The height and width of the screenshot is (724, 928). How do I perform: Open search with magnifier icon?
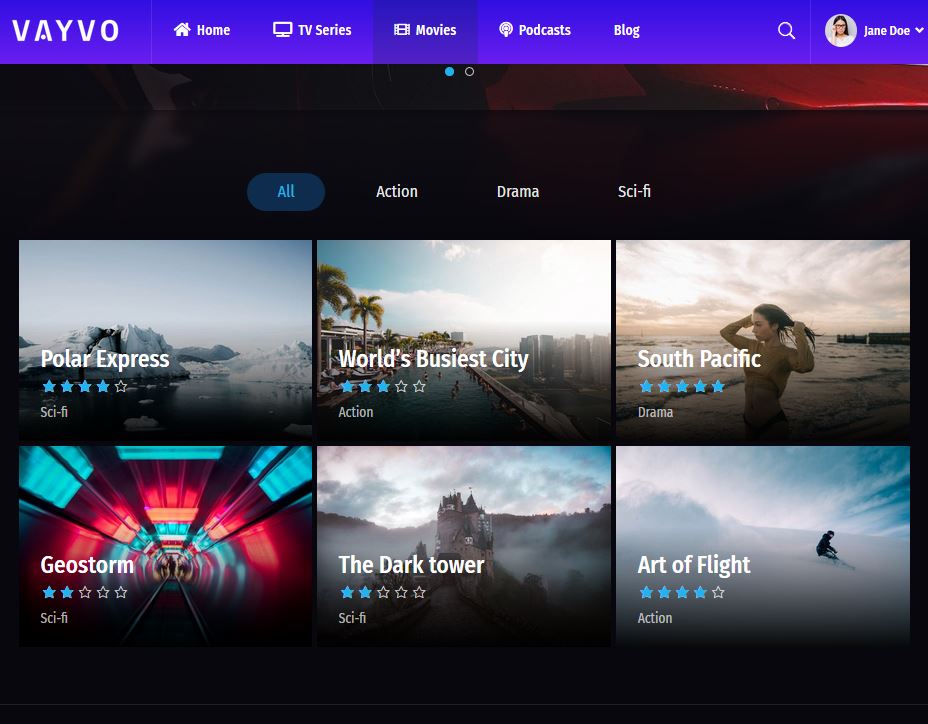click(786, 30)
